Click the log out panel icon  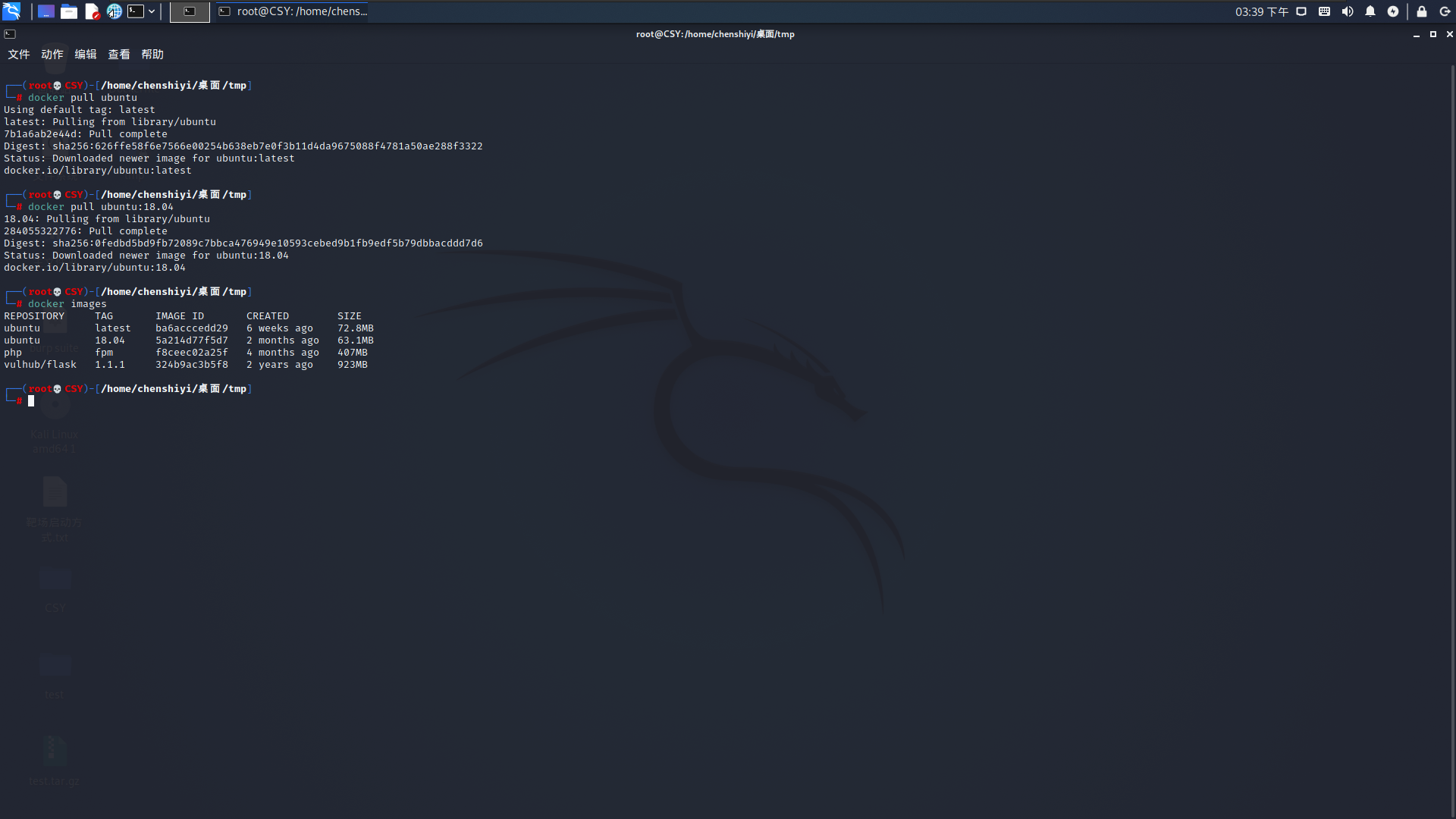pyautogui.click(x=1445, y=11)
